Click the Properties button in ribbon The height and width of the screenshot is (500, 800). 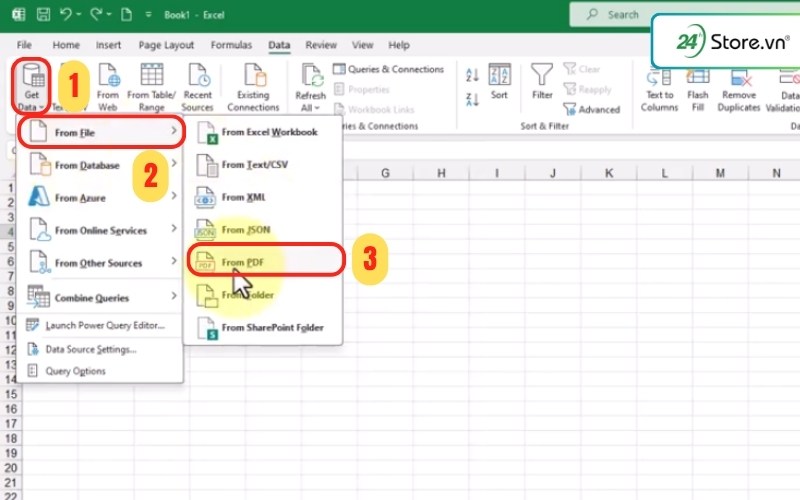point(362,89)
